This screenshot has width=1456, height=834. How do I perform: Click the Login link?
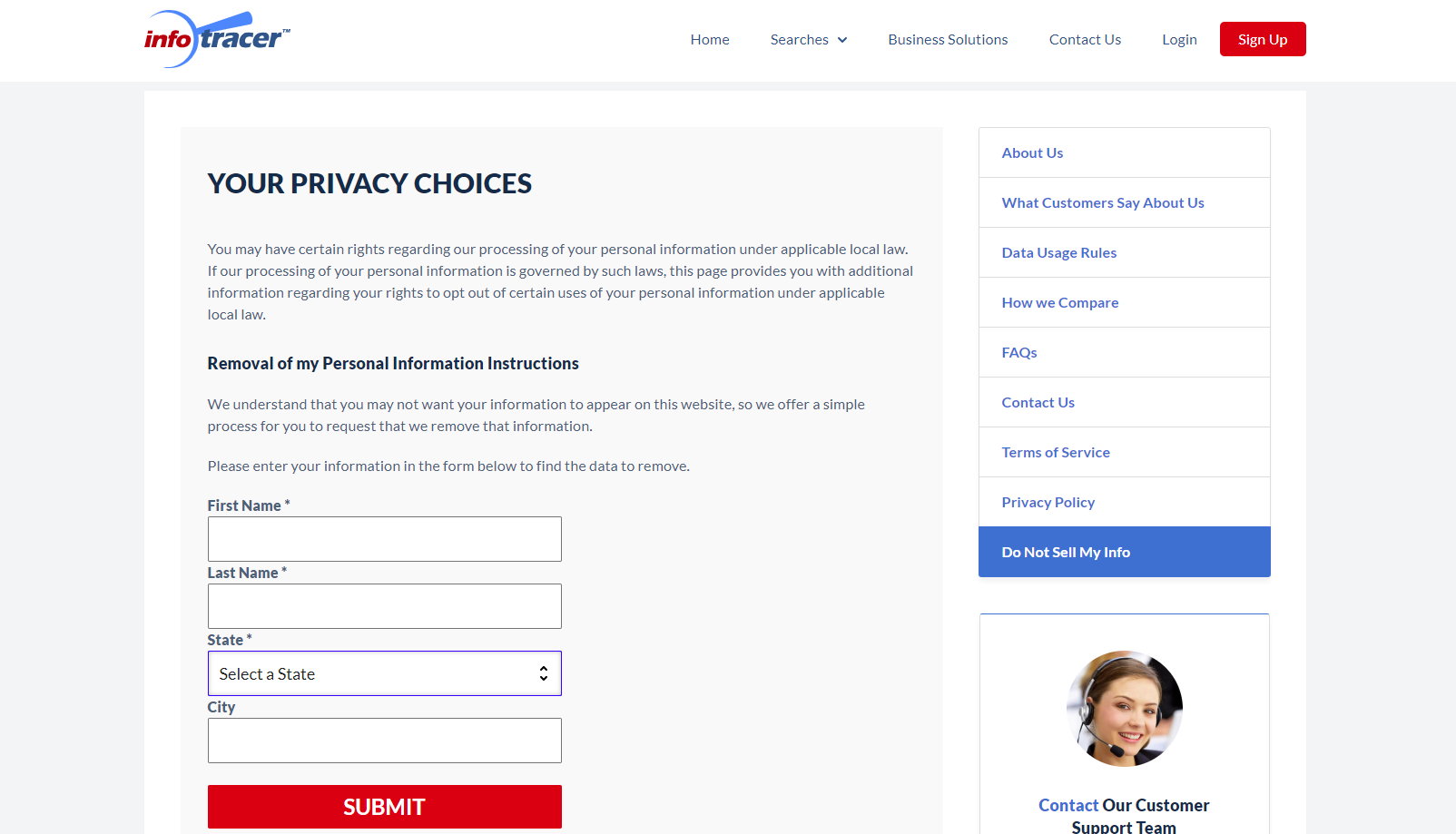[x=1179, y=40]
